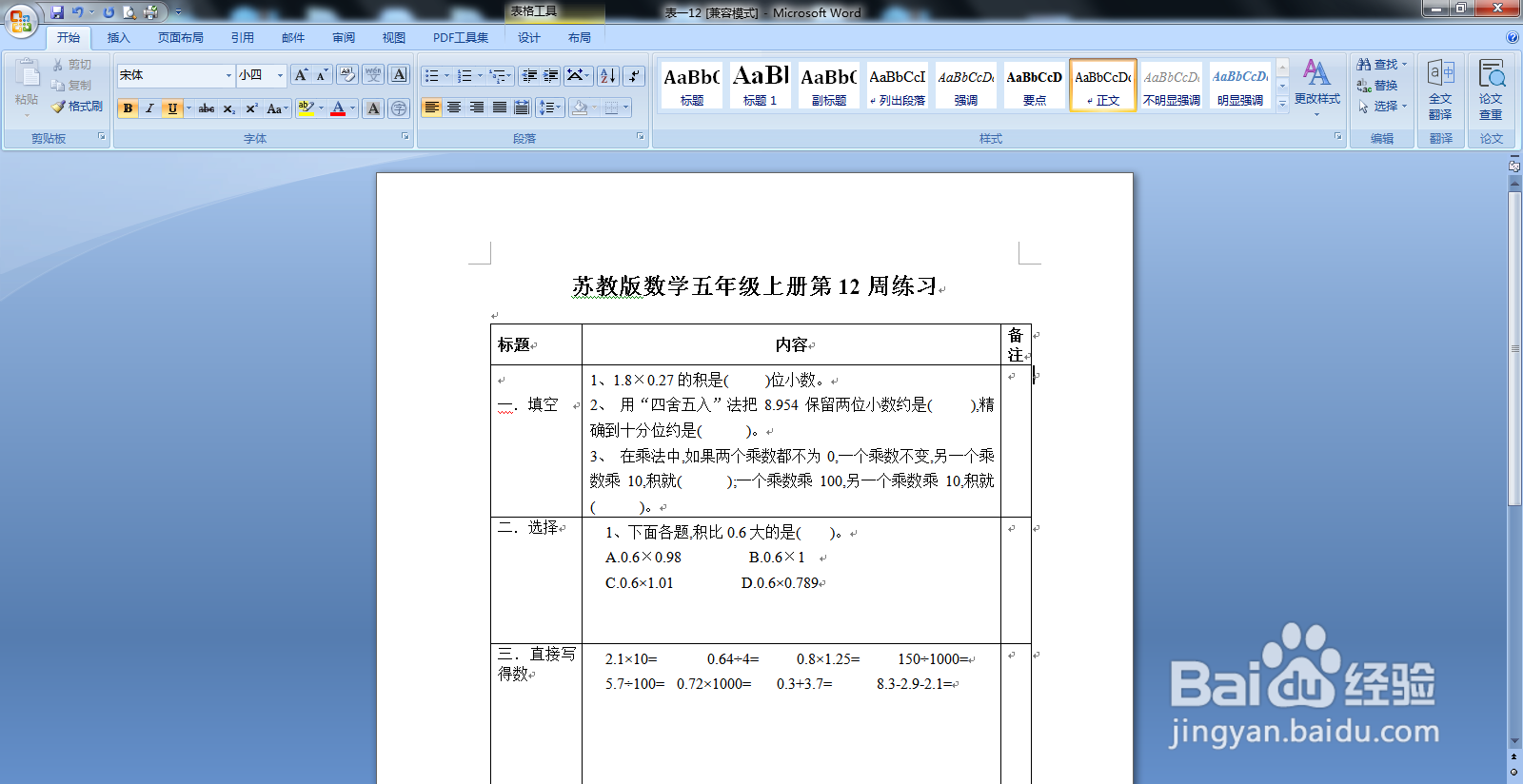The width and height of the screenshot is (1523, 784).
Task: Switch to the 插入 tab
Action: 118,38
